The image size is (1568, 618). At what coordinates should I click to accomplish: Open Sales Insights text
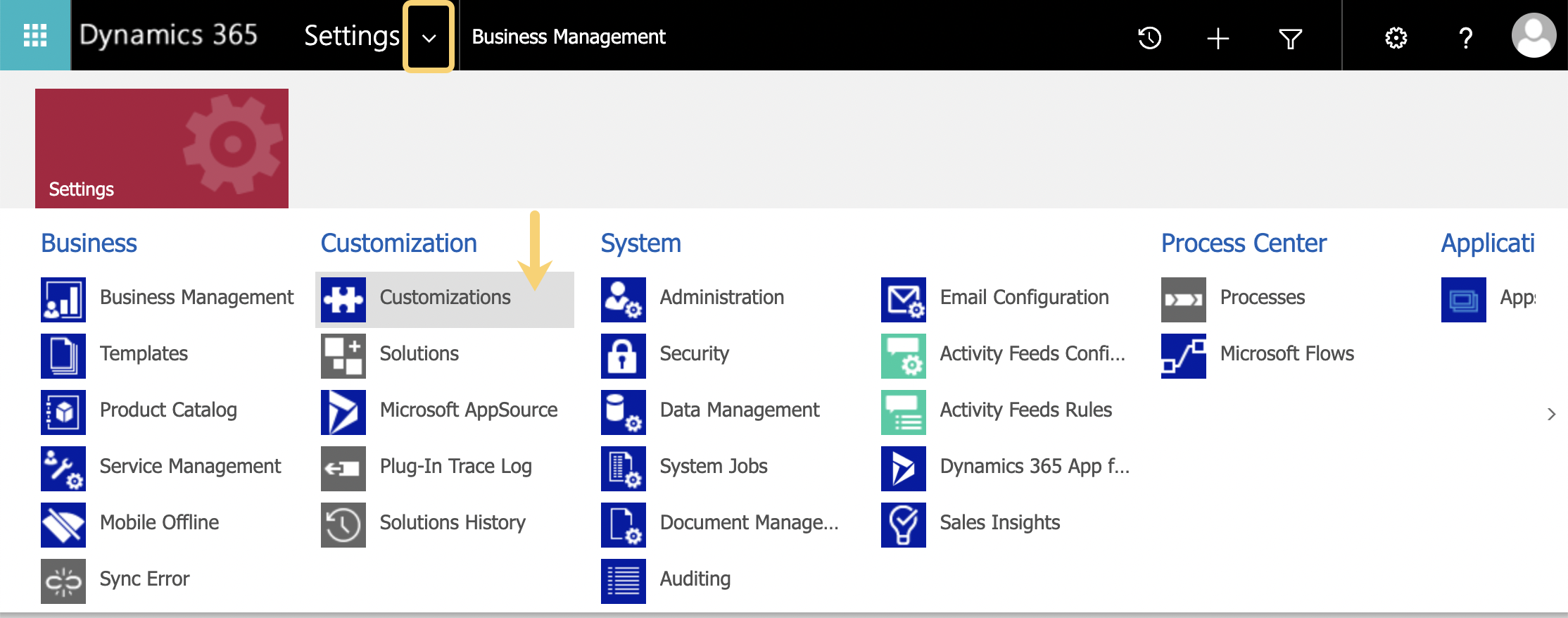tap(1001, 523)
